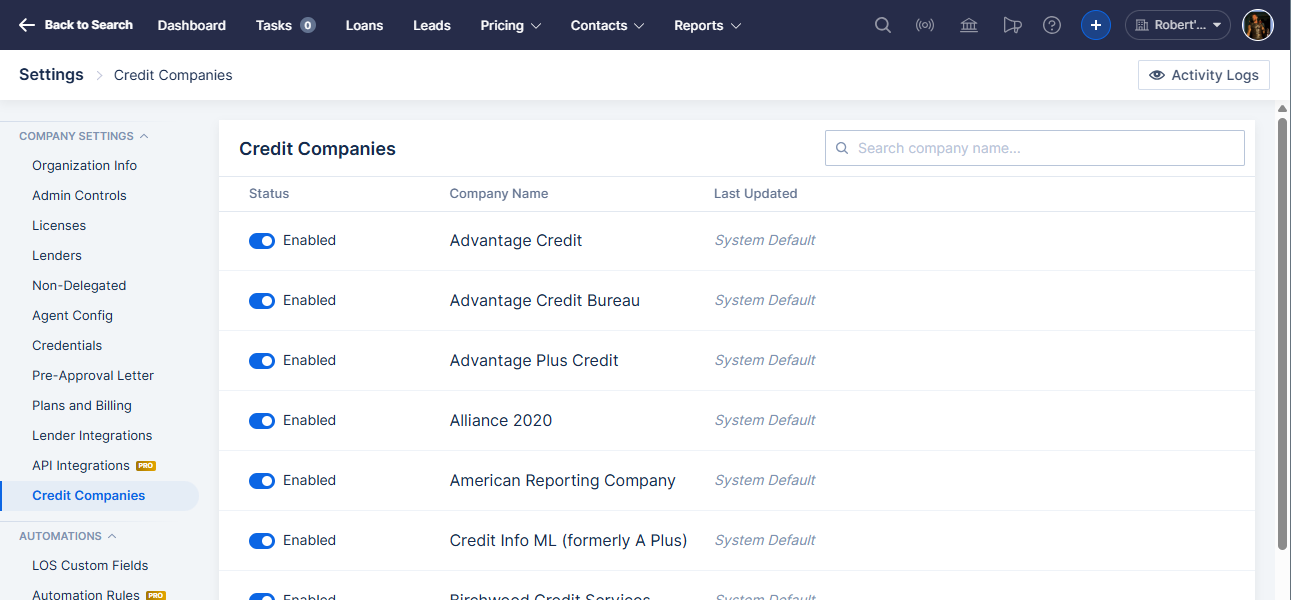Click the vertical page scrollbar
The width and height of the screenshot is (1291, 600).
point(1283,334)
